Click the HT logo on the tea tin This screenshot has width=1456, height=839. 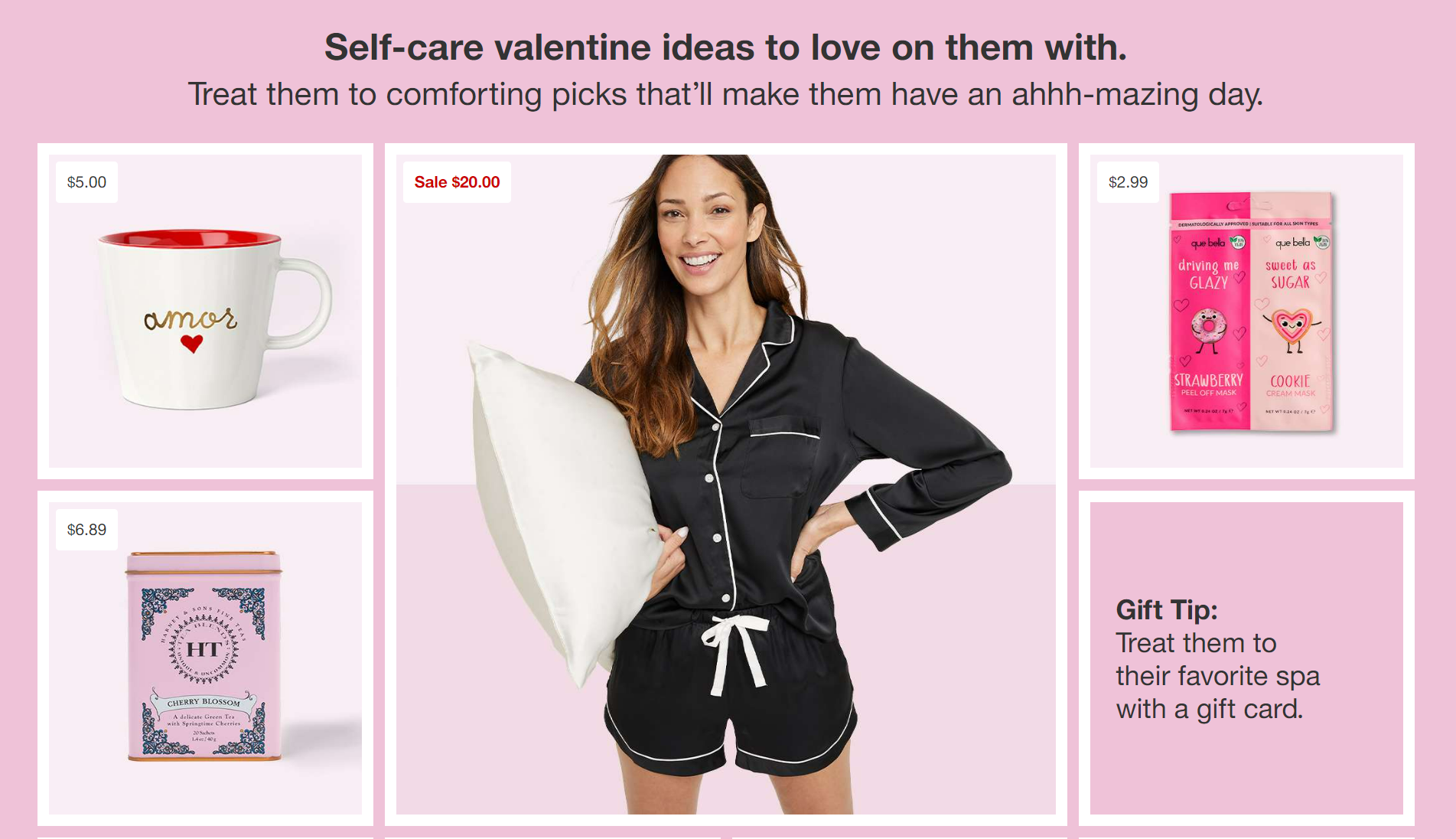tap(204, 650)
